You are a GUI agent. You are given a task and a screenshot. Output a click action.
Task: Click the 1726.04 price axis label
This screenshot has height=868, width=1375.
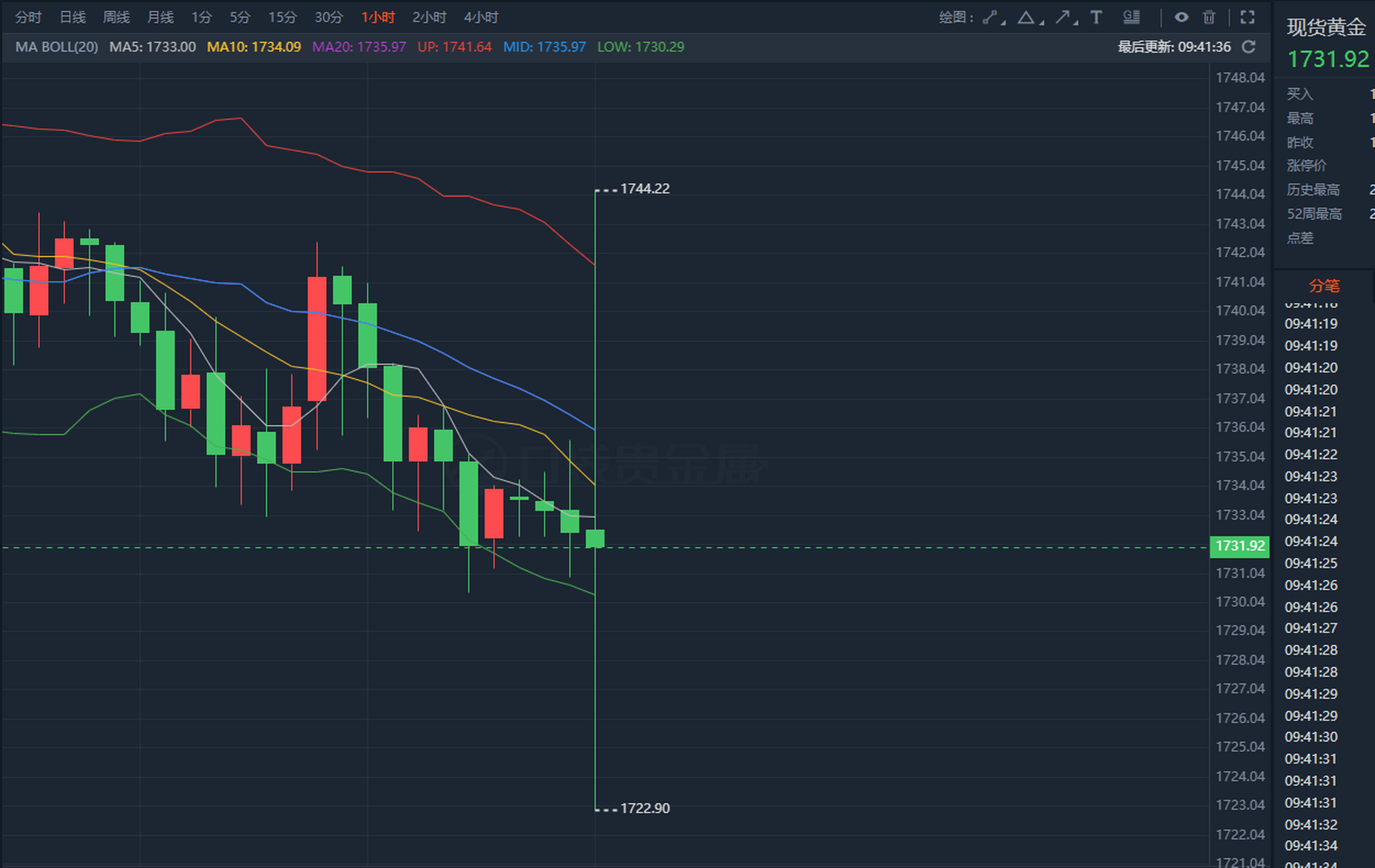pyautogui.click(x=1240, y=718)
